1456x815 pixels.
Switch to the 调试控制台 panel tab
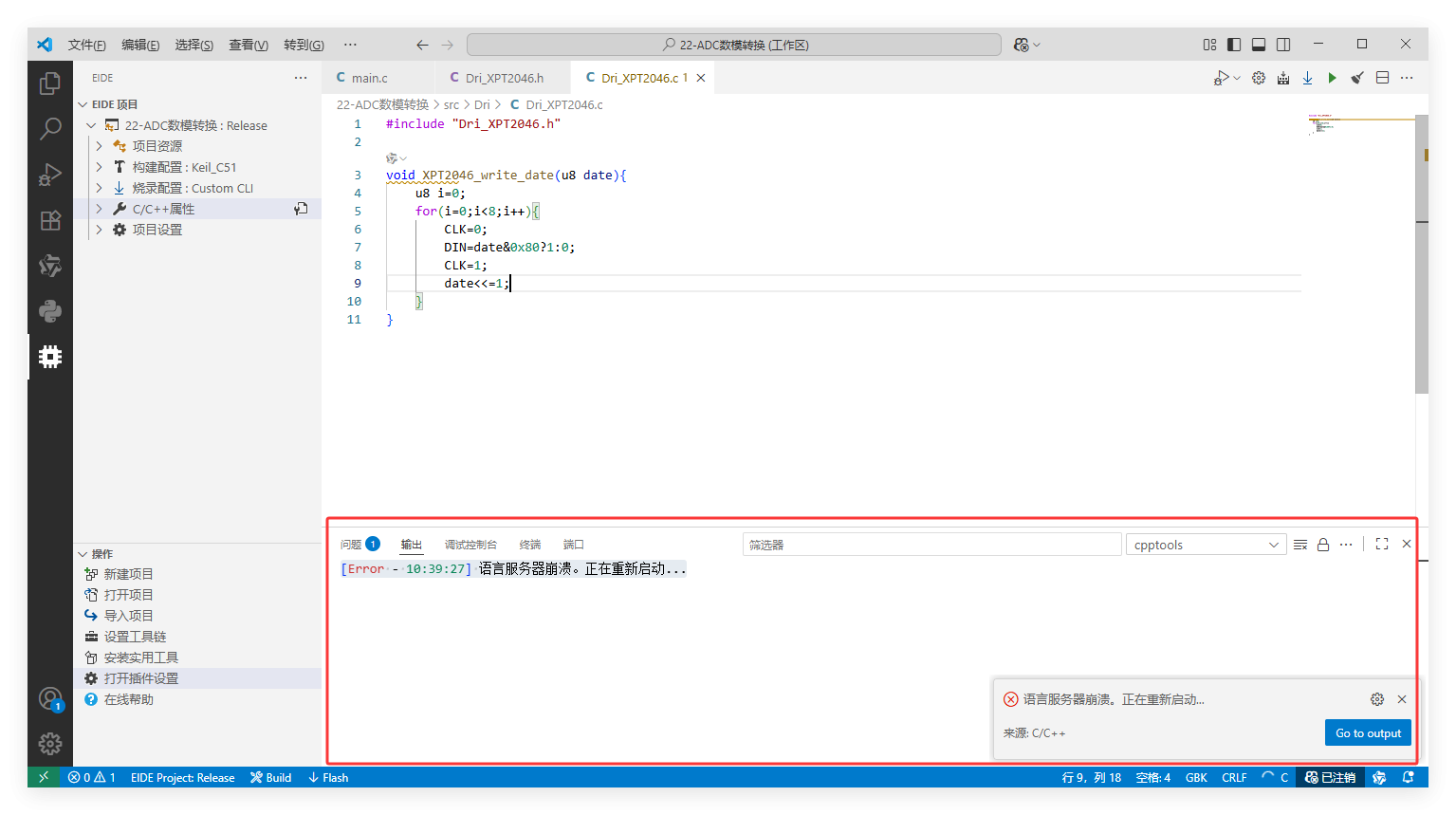tap(470, 545)
